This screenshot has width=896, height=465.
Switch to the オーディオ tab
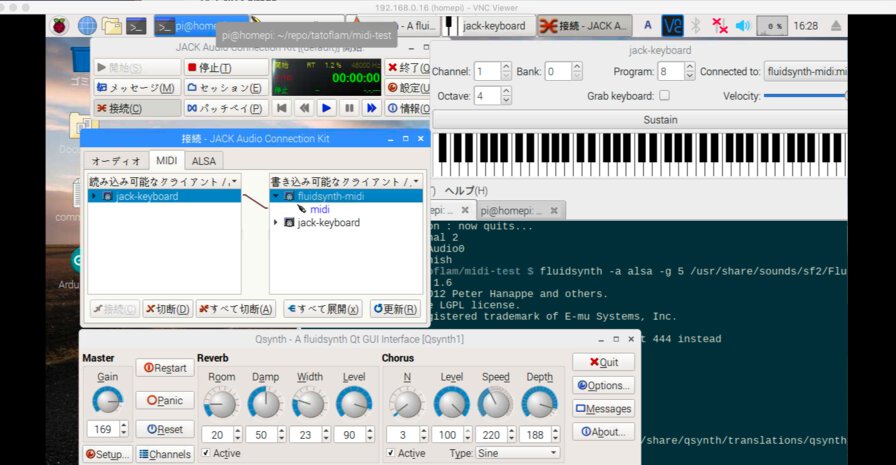pos(116,161)
